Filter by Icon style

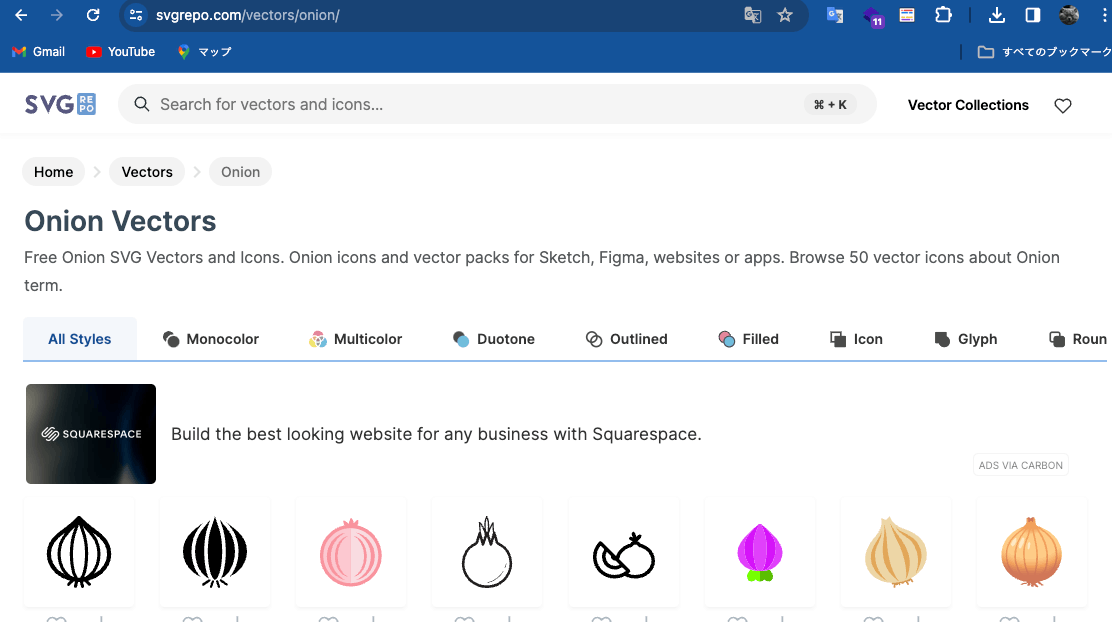coord(856,339)
